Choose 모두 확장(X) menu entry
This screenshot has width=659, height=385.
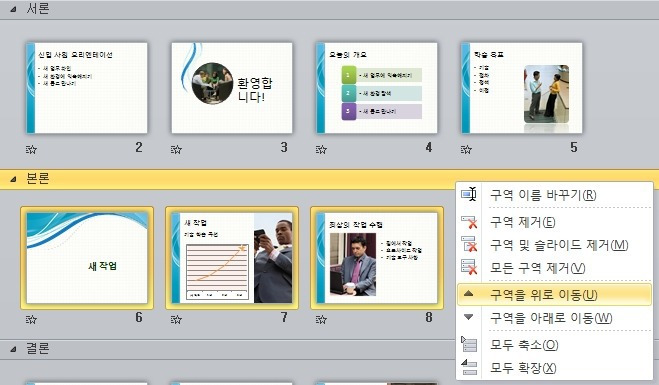pyautogui.click(x=554, y=368)
